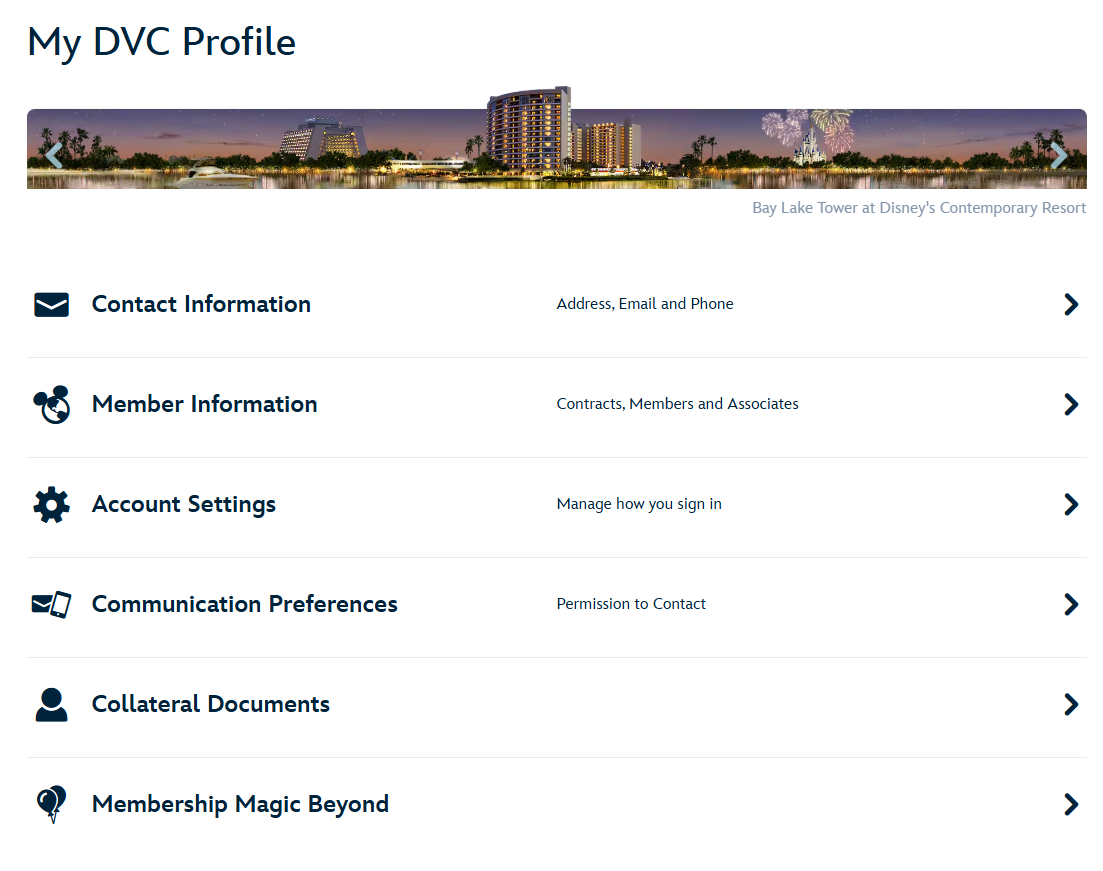Expand the Member Information section chevron
Viewport: 1103px width, 871px height.
pyautogui.click(x=1071, y=404)
